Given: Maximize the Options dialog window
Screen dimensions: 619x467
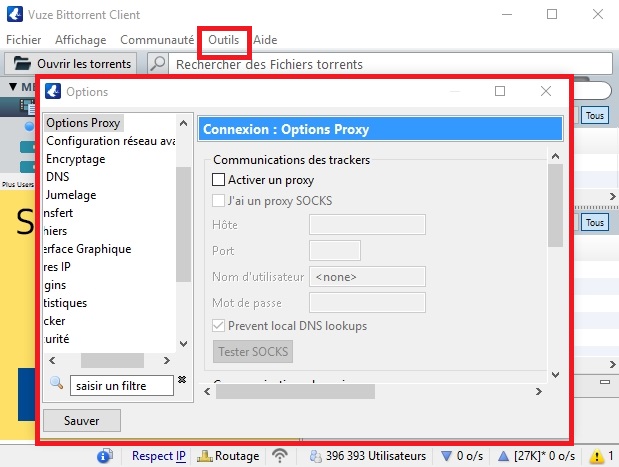Looking at the screenshot, I should [500, 91].
